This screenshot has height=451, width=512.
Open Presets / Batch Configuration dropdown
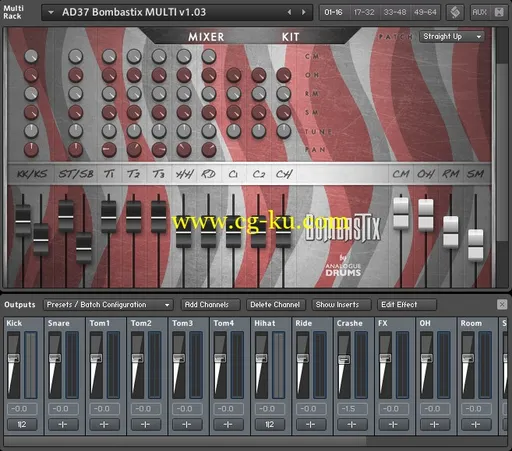click(108, 305)
